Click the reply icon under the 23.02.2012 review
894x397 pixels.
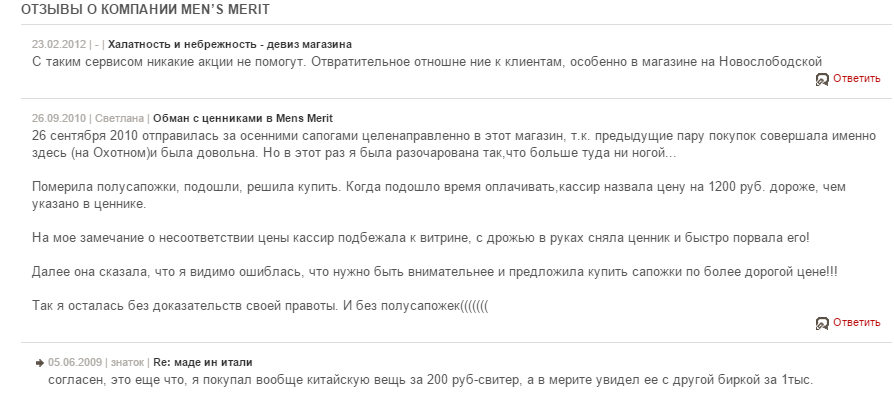click(822, 79)
